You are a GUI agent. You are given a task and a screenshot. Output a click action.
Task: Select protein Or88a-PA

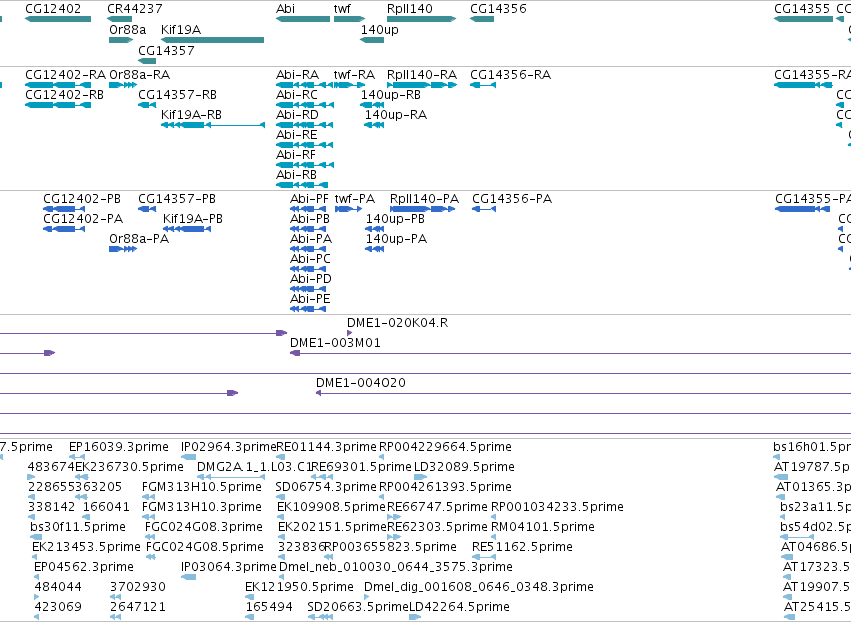123,249
